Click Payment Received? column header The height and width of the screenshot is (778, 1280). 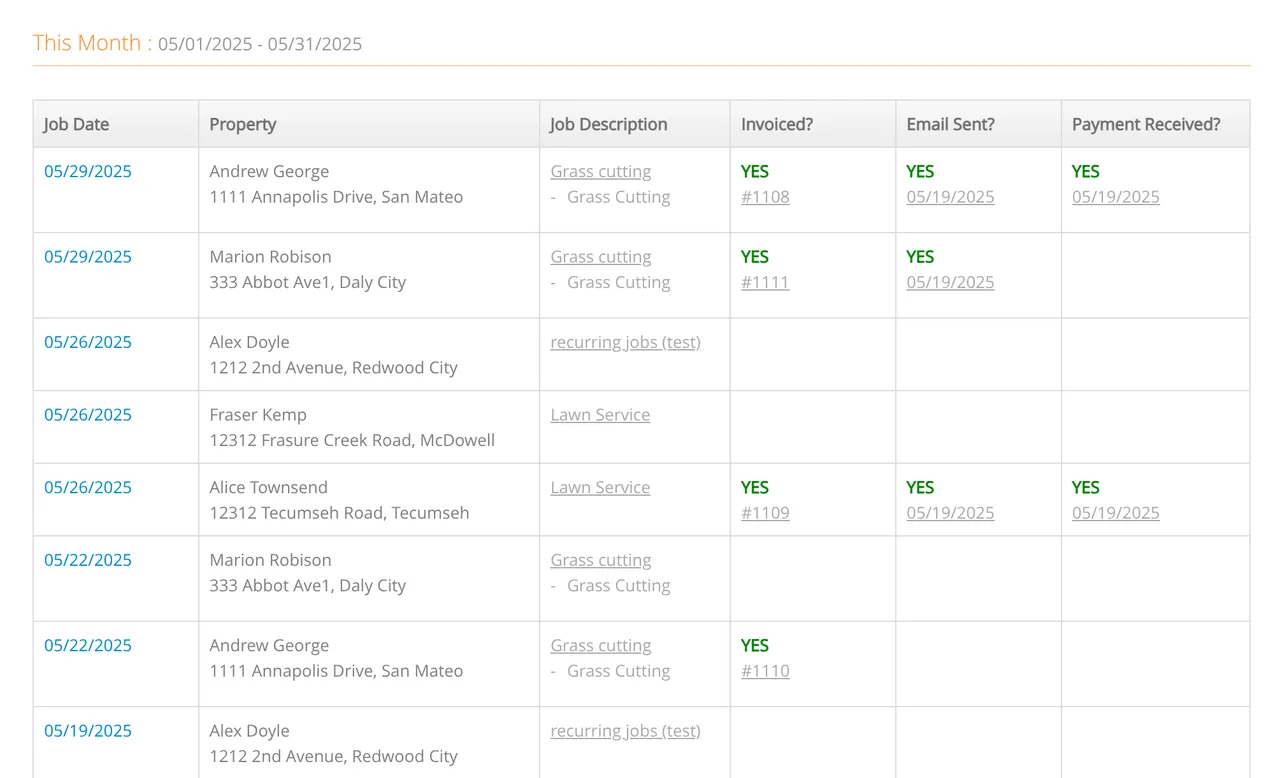(1146, 124)
